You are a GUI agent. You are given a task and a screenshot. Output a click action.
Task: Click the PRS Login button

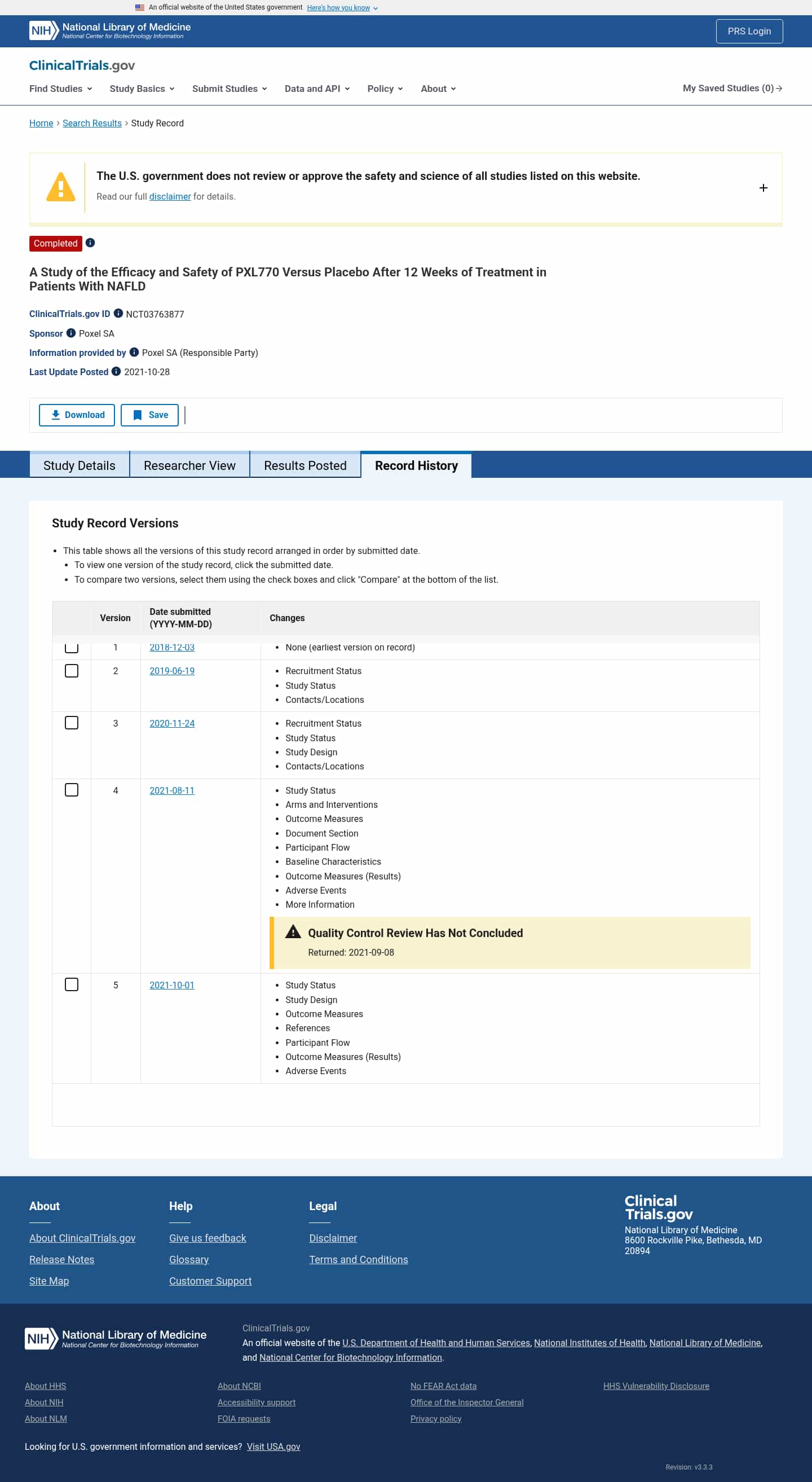(749, 31)
